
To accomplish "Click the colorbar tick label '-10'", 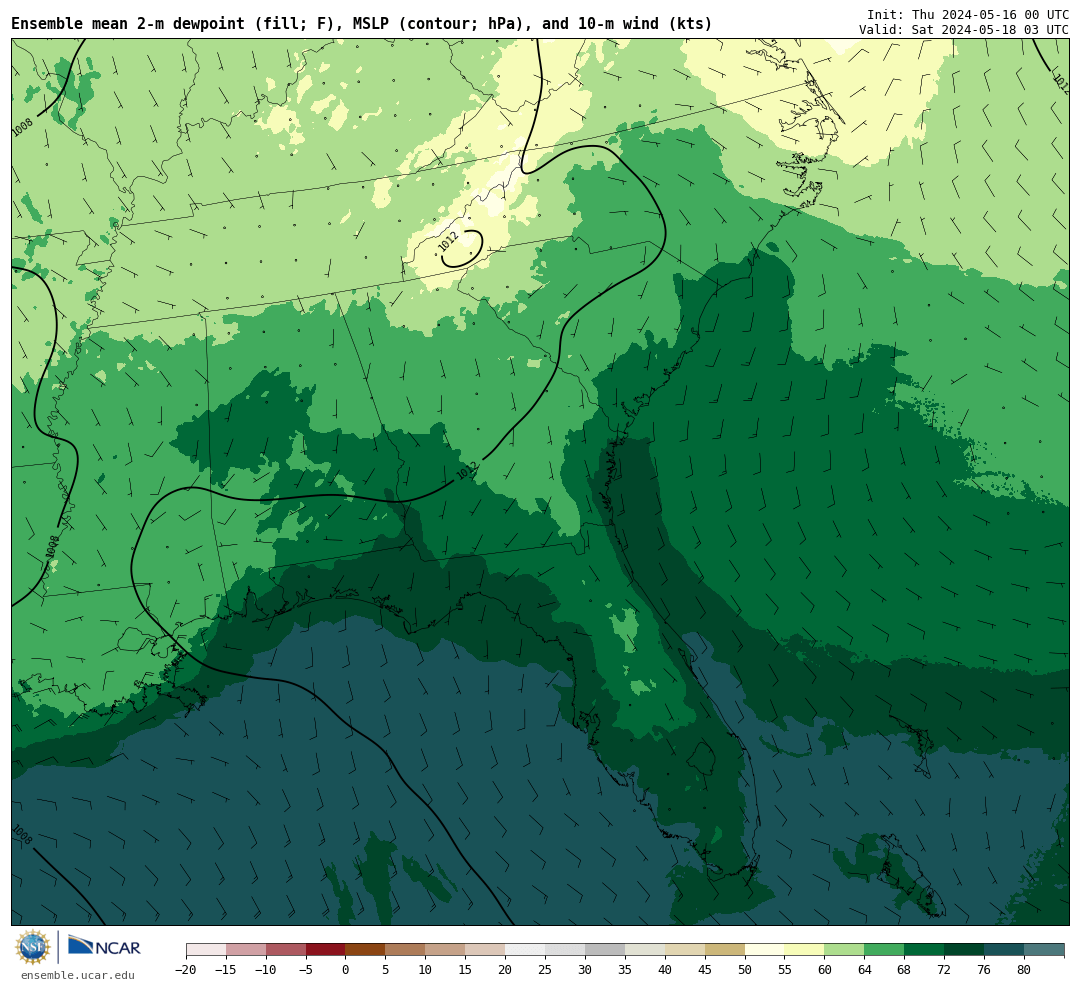I will (x=266, y=969).
